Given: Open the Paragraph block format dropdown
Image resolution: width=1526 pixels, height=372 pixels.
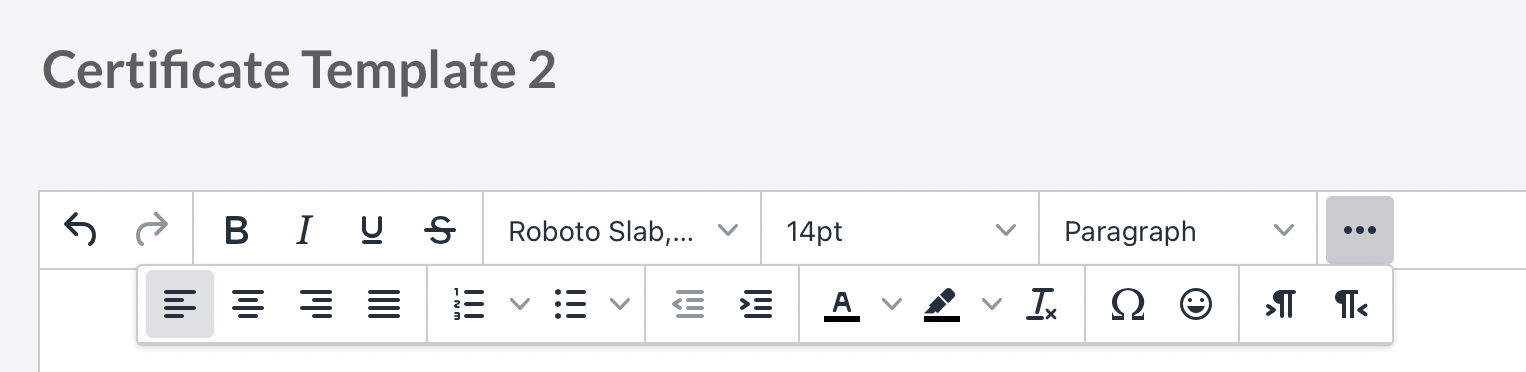Looking at the screenshot, I should point(1178,231).
